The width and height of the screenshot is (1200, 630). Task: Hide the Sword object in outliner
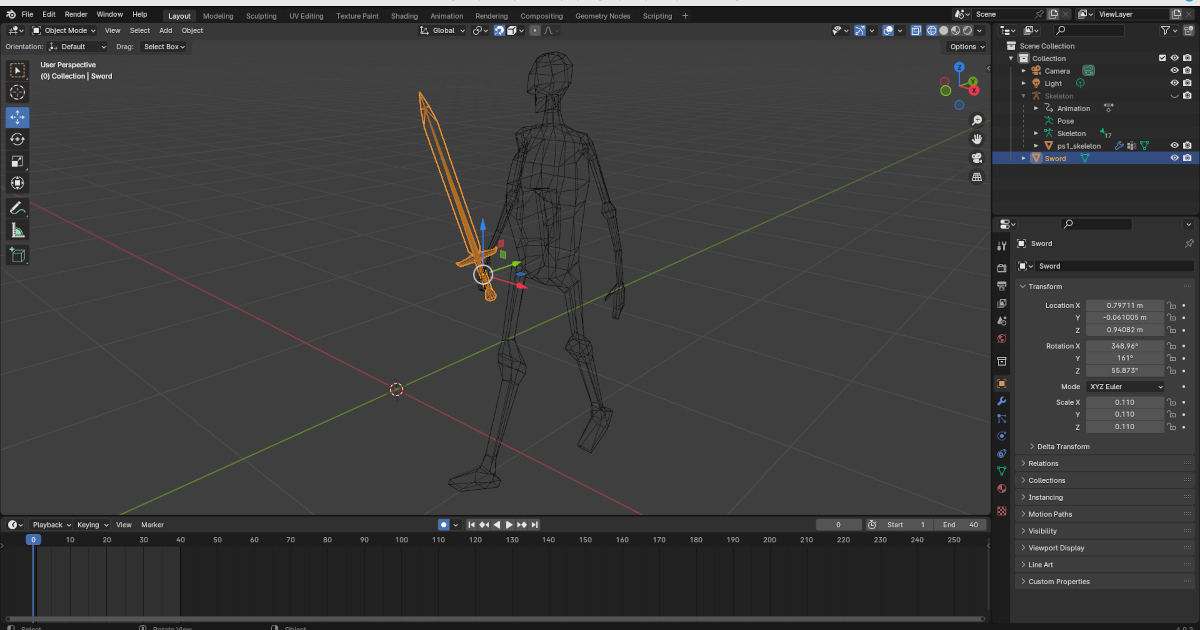click(x=1174, y=158)
